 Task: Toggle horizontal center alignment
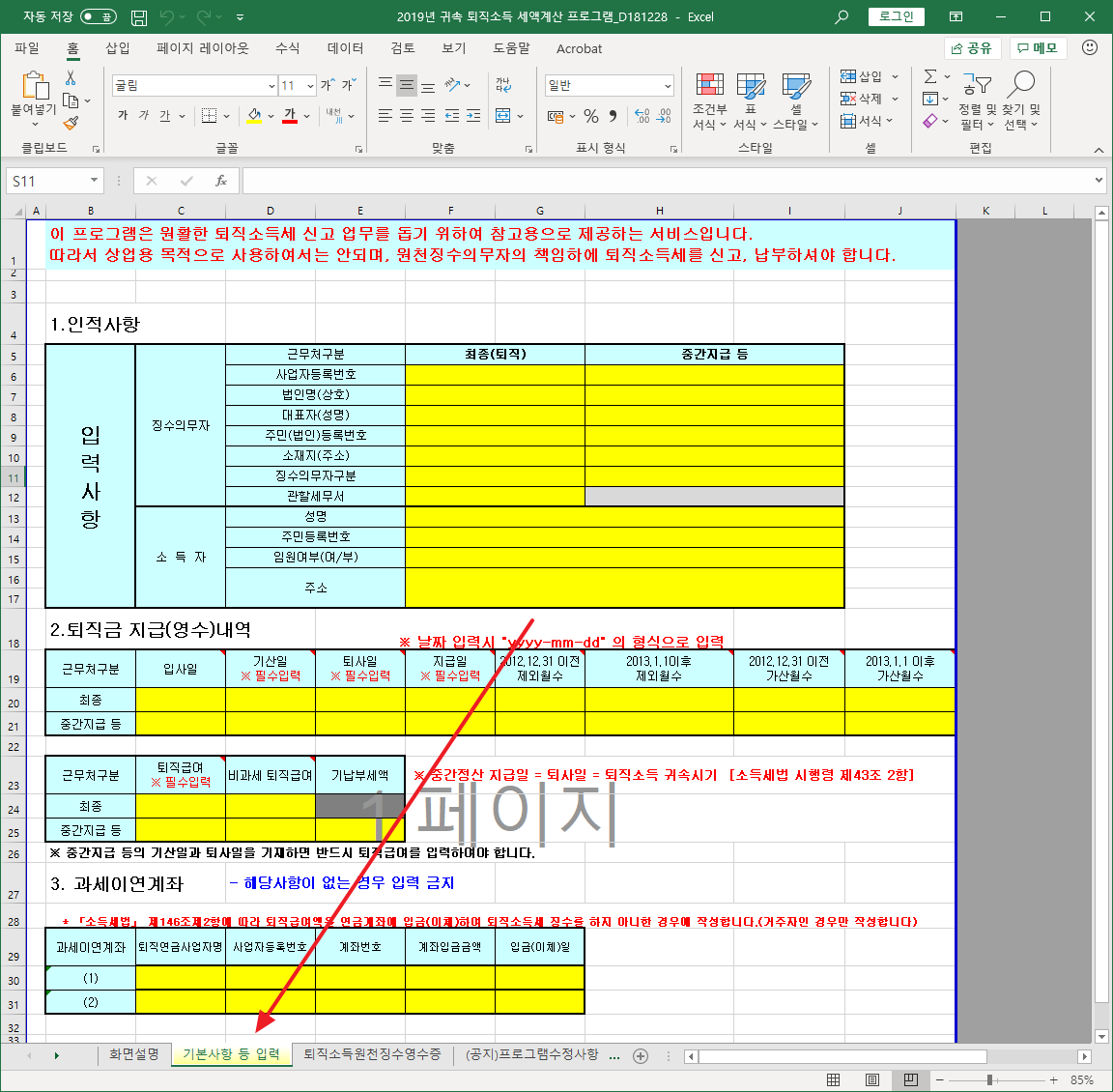click(407, 116)
